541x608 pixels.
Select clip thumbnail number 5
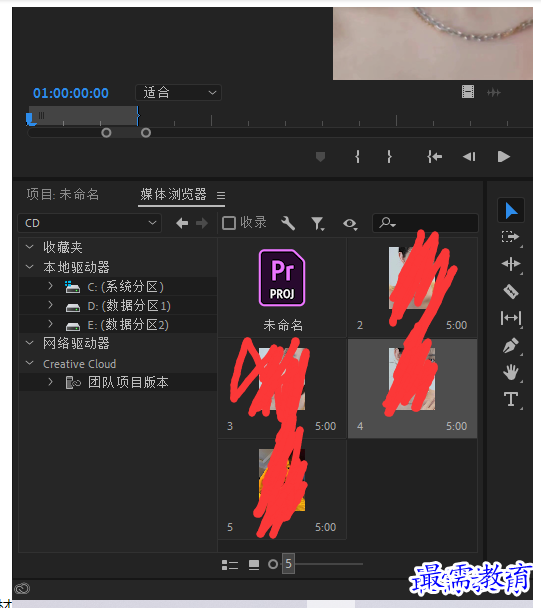282,489
